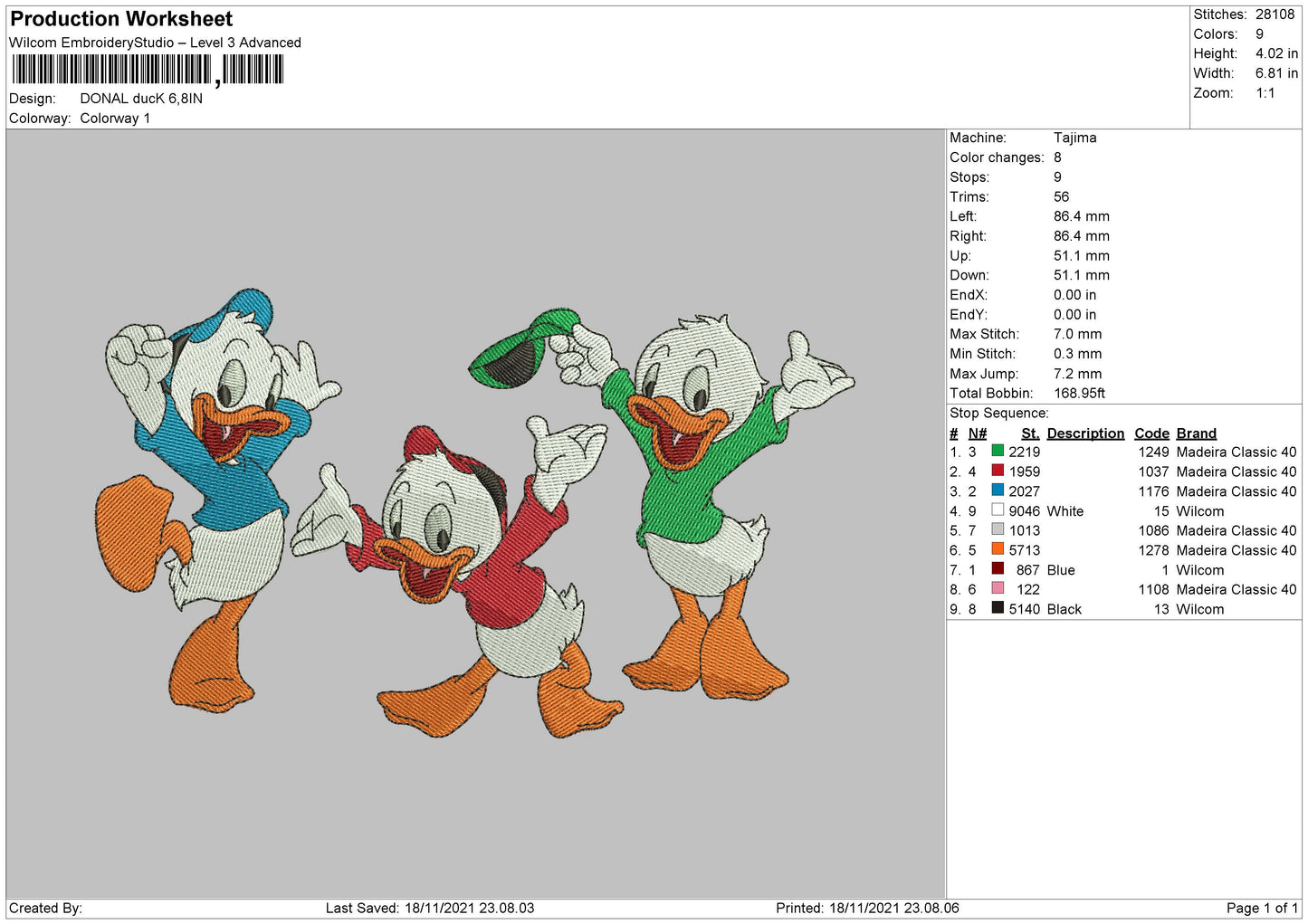This screenshot has height=924, width=1308.
Task: Click the grey 1013 color swatch
Action: [x=998, y=529]
